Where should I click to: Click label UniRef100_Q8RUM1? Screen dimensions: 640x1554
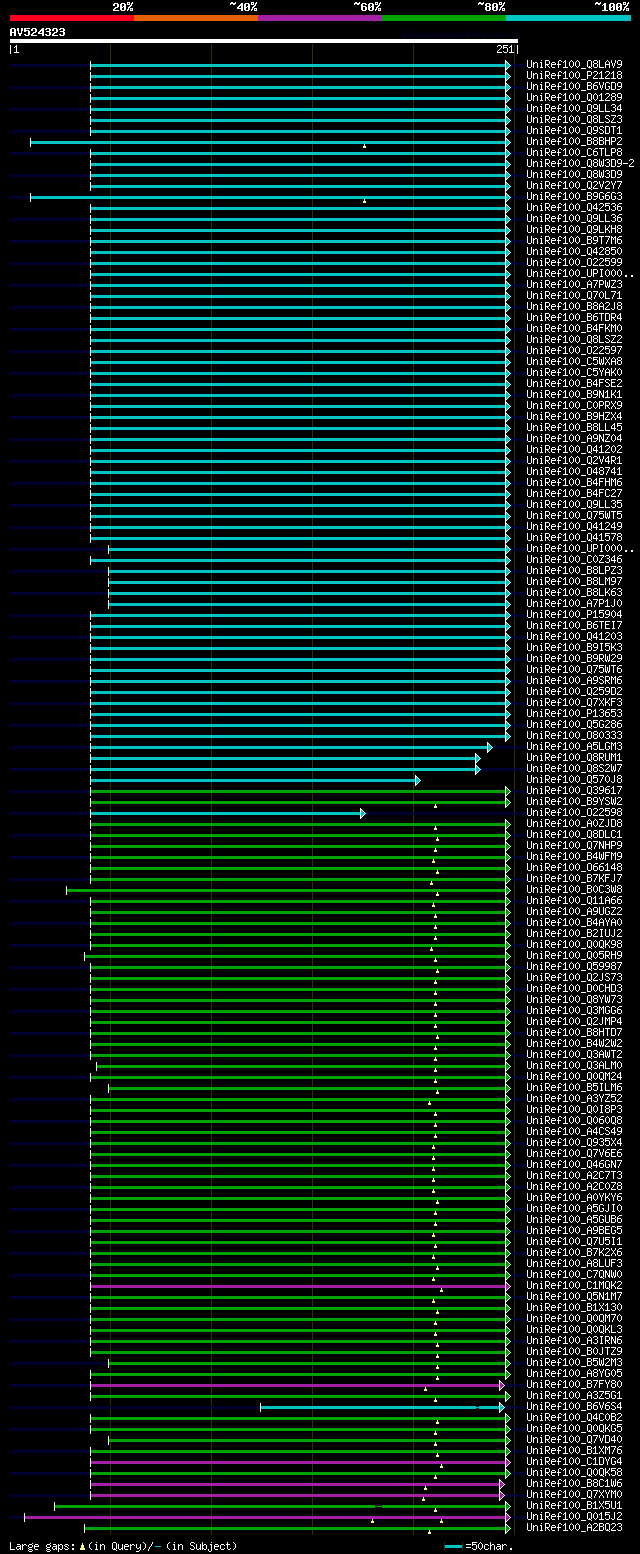pyautogui.click(x=574, y=757)
